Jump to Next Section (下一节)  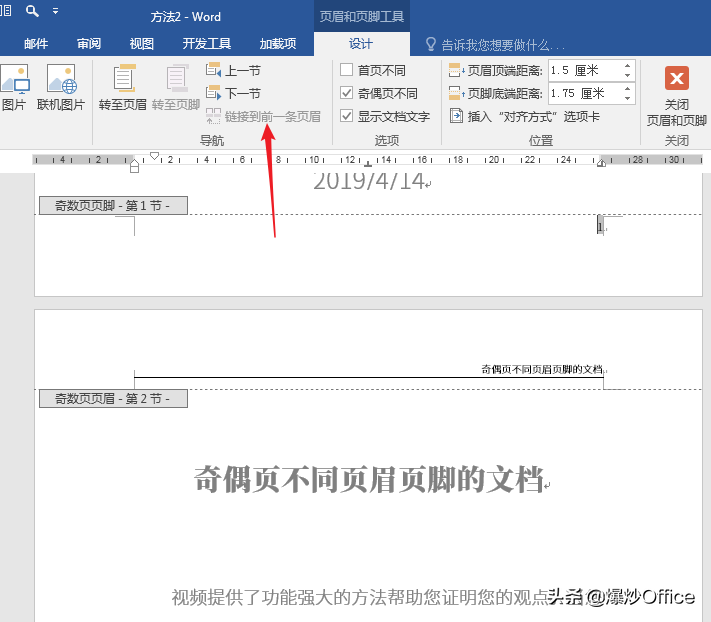tap(234, 93)
